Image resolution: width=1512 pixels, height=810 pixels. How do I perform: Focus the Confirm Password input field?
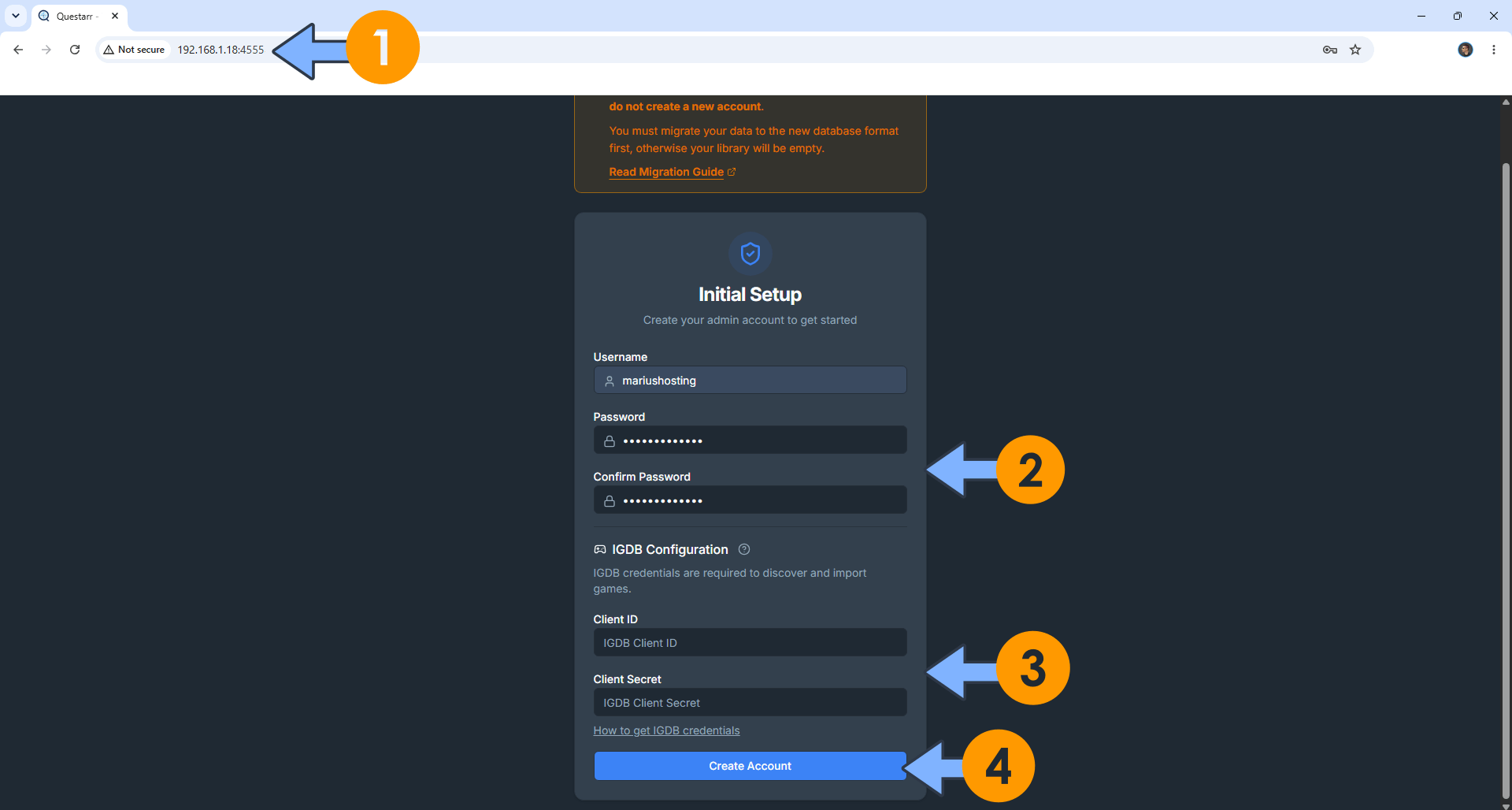750,500
